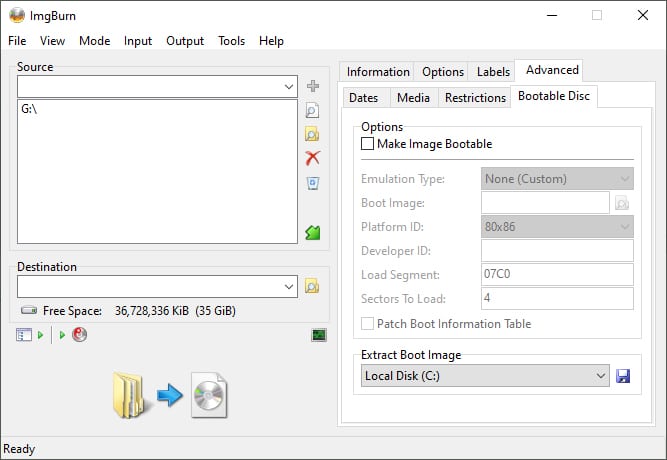Click the image information window icon
Screen dimensions: 667x460
[x=24, y=335]
